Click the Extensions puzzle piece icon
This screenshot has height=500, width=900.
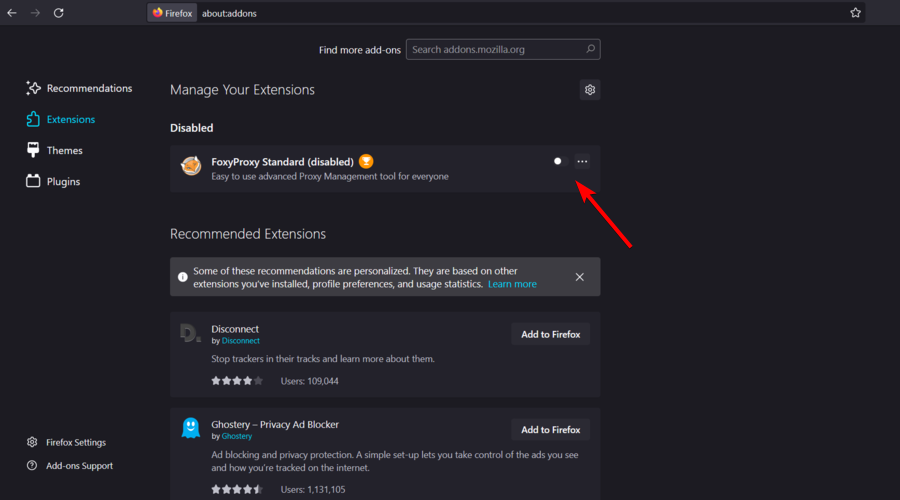[x=33, y=119]
